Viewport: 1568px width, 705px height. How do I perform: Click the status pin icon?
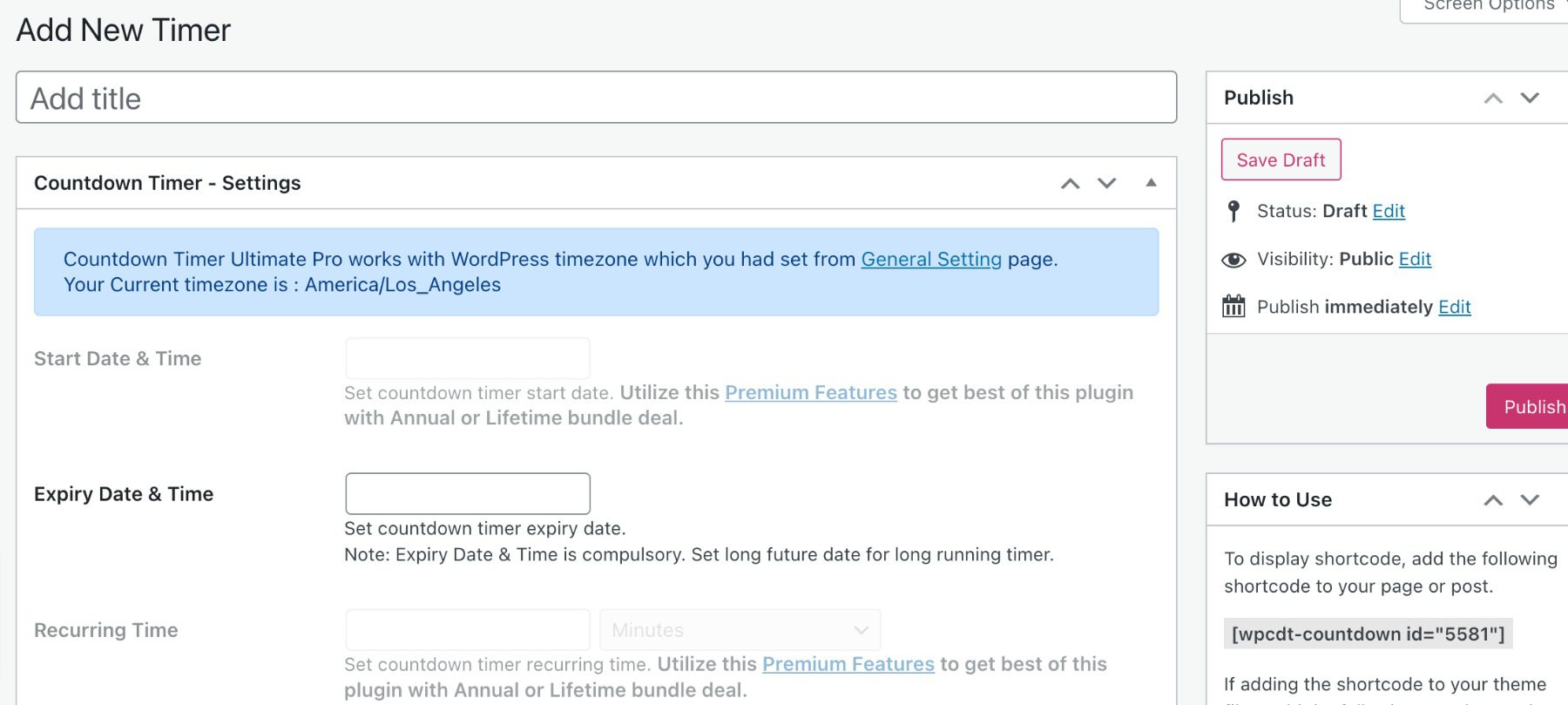[1233, 211]
